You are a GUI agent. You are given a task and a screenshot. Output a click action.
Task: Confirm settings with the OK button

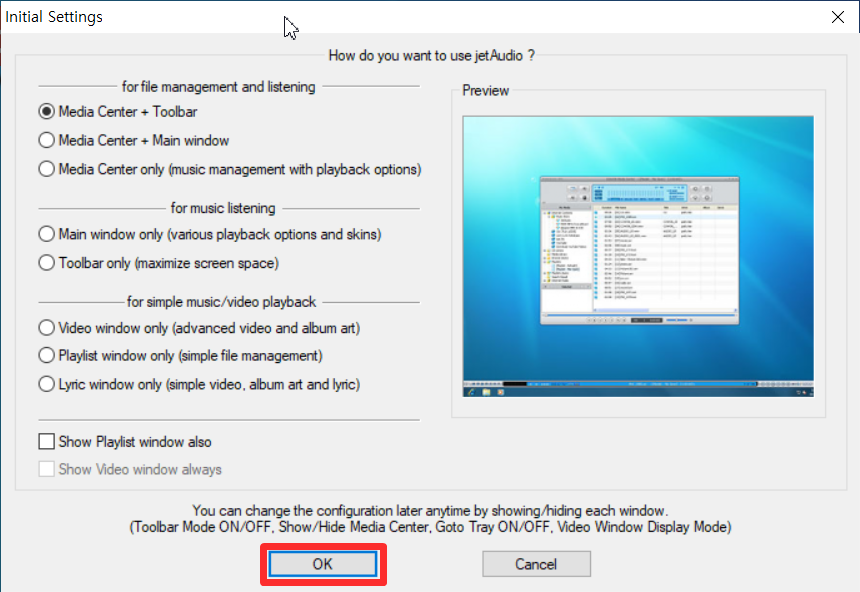coord(322,564)
